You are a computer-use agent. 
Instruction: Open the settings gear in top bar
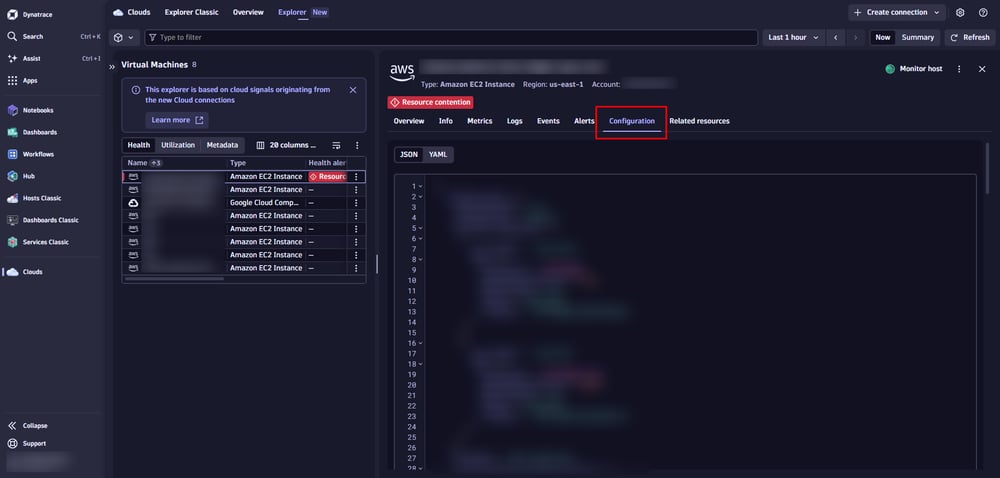(x=960, y=13)
